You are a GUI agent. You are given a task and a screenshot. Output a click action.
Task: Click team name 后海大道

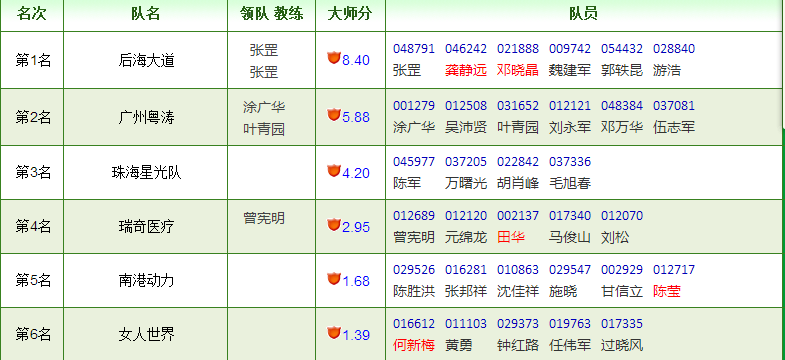[x=146, y=61]
